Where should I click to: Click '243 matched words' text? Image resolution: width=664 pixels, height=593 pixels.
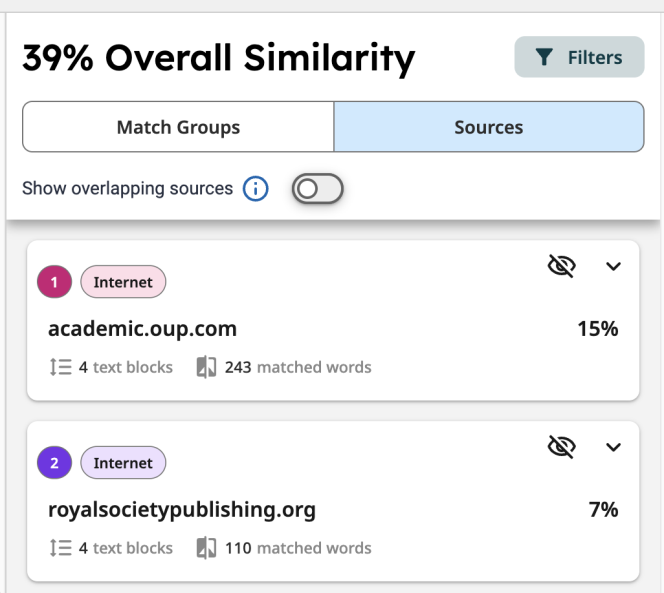(x=298, y=367)
